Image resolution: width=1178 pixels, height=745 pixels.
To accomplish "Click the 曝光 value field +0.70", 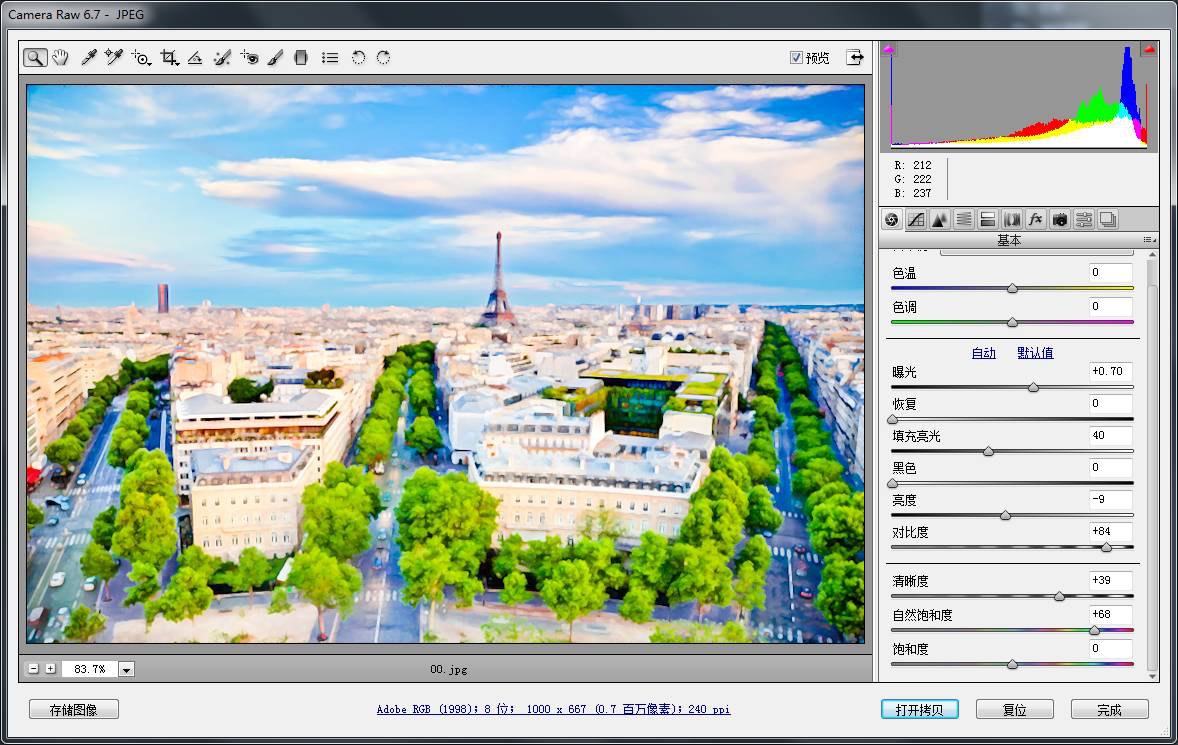I will [1110, 371].
